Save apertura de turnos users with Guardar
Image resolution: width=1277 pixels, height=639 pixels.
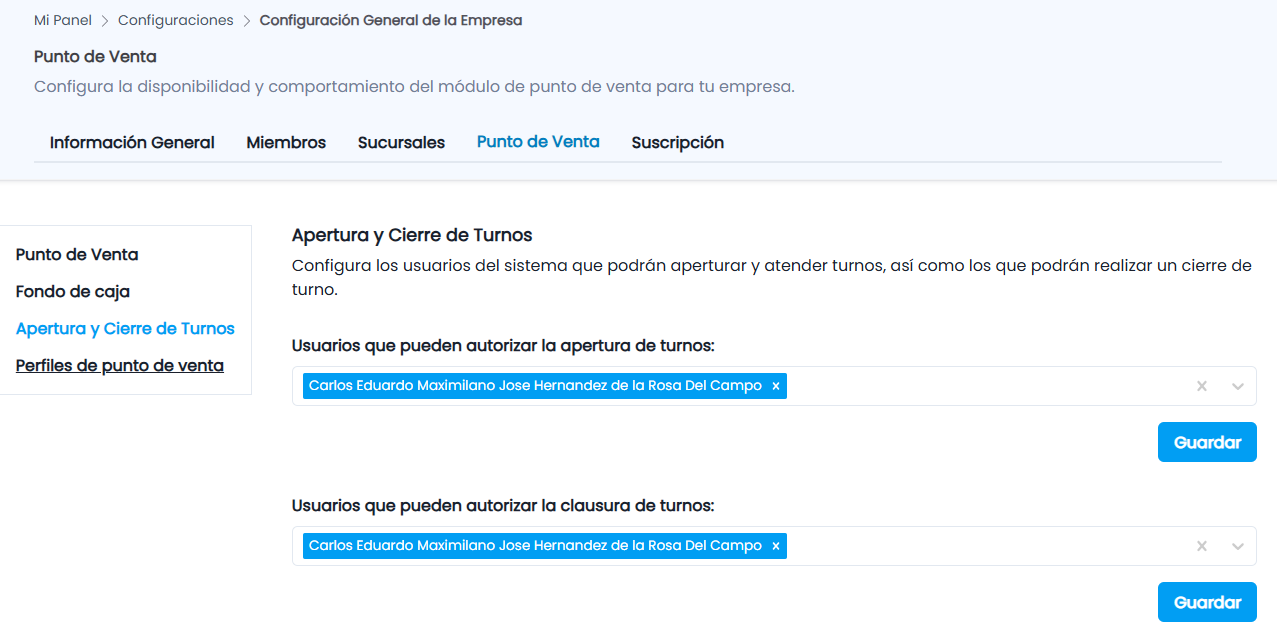[x=1207, y=442]
